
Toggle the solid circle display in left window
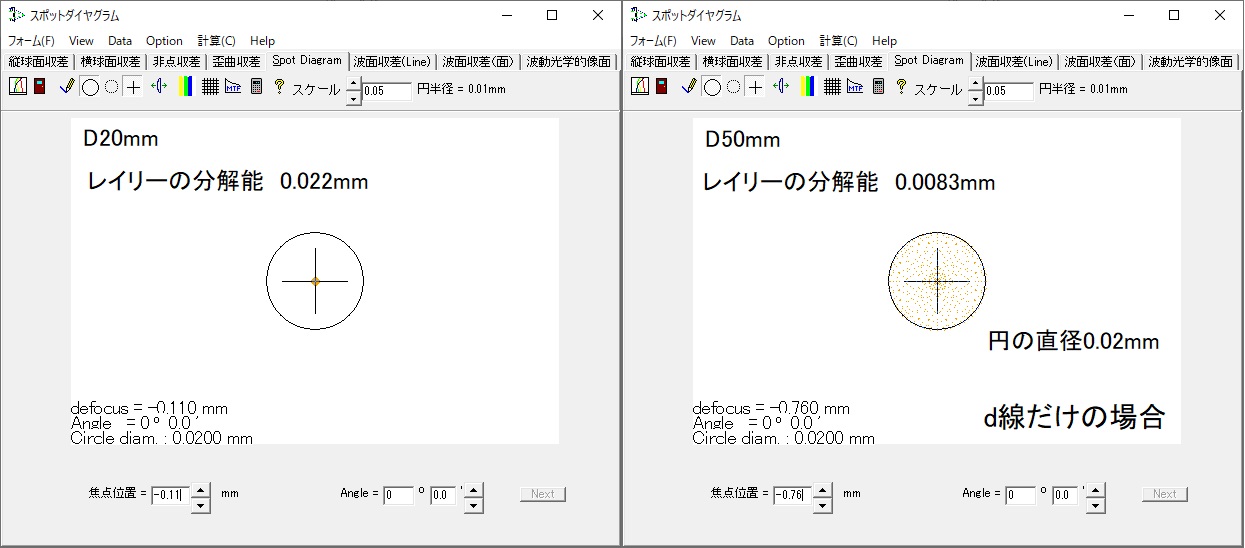90,86
